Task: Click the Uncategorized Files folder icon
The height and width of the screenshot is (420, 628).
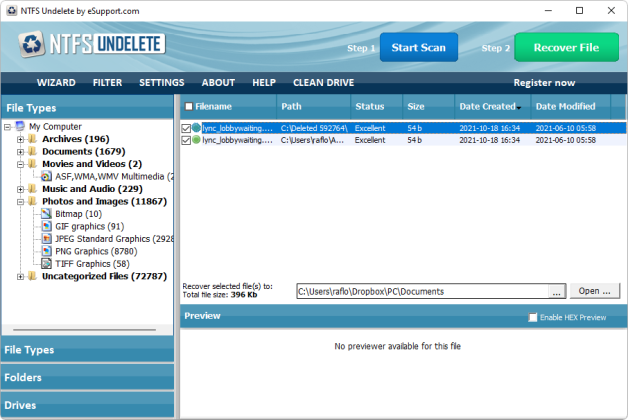Action: pos(33,276)
